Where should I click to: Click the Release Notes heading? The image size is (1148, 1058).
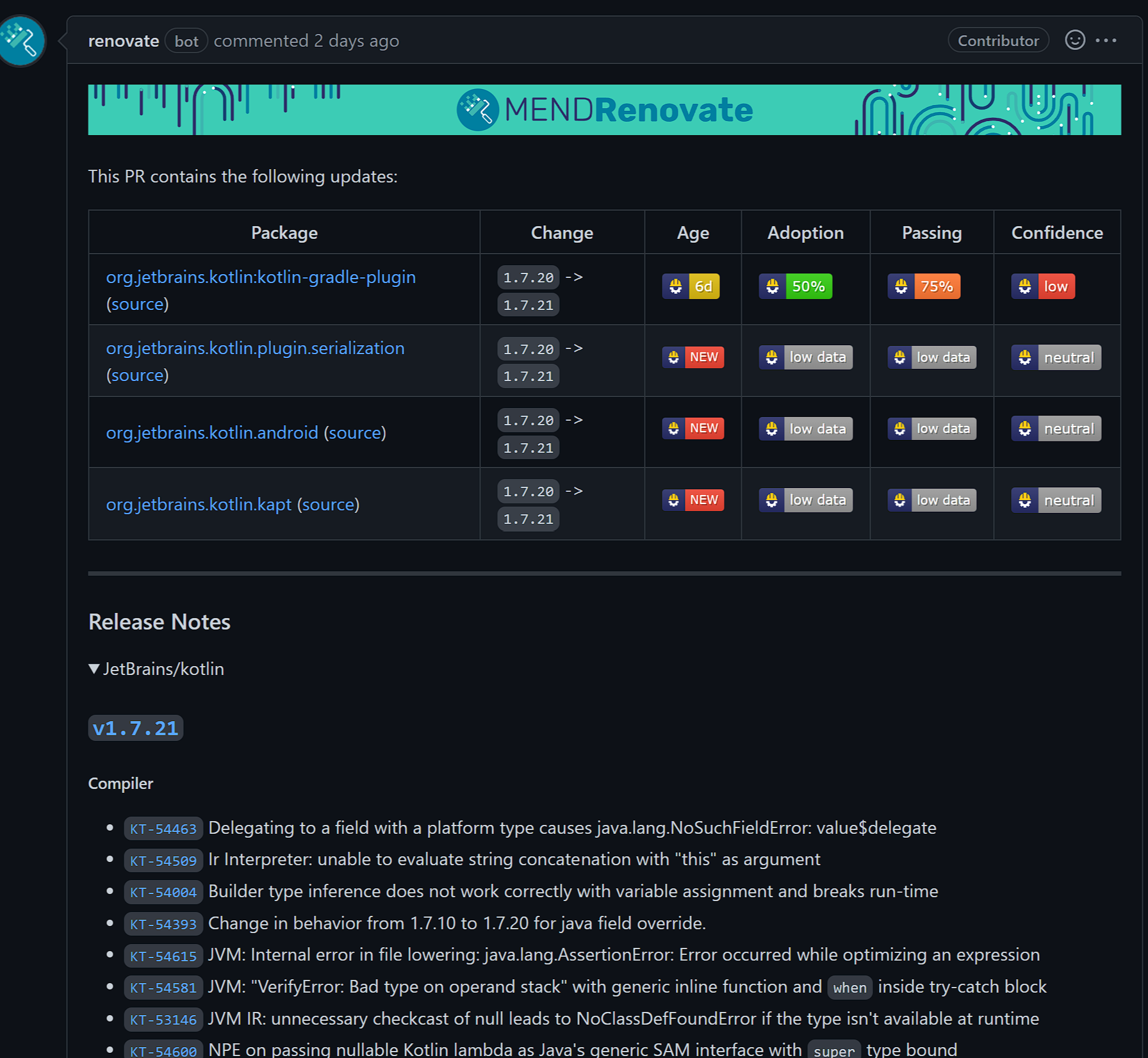(x=160, y=622)
